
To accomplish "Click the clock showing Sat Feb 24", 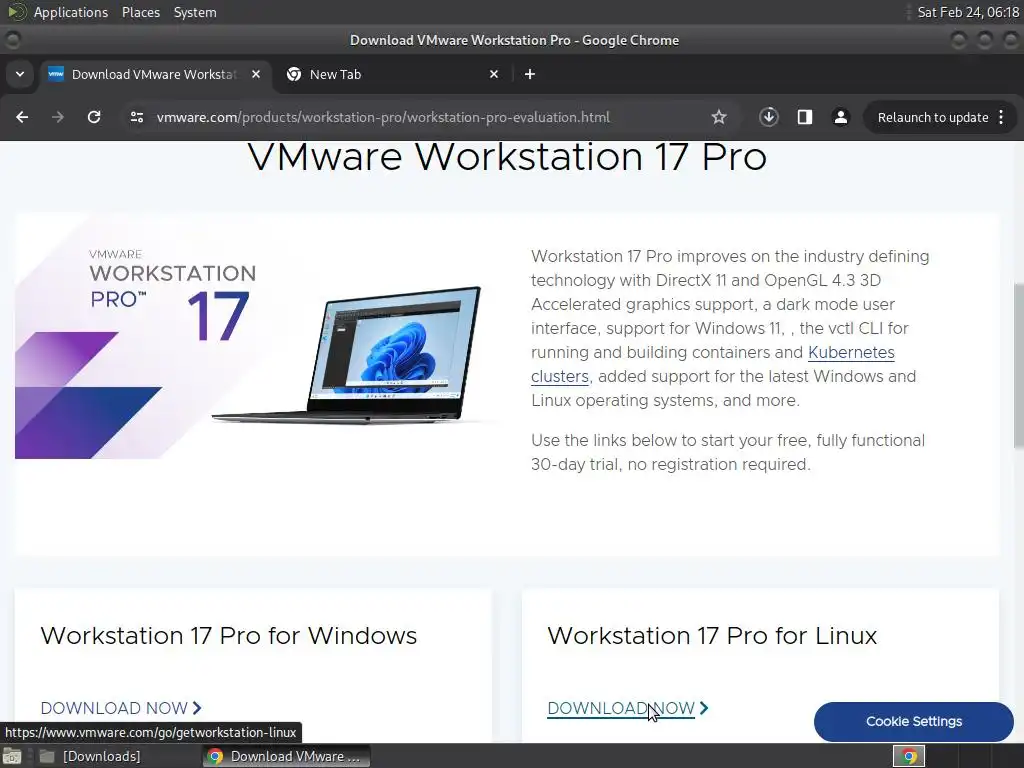I will click(x=968, y=12).
